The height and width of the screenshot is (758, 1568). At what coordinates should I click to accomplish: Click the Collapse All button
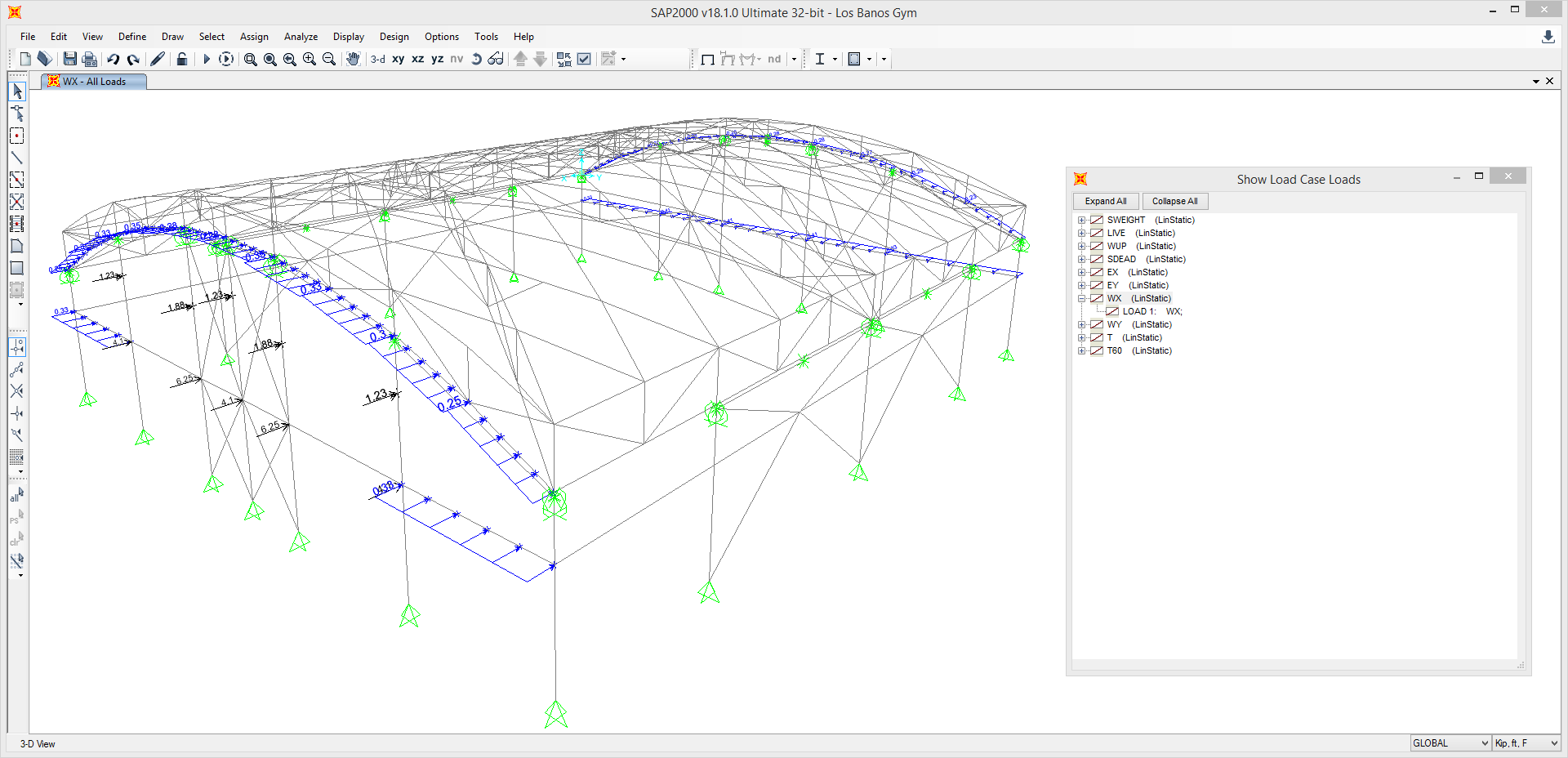tap(1175, 201)
